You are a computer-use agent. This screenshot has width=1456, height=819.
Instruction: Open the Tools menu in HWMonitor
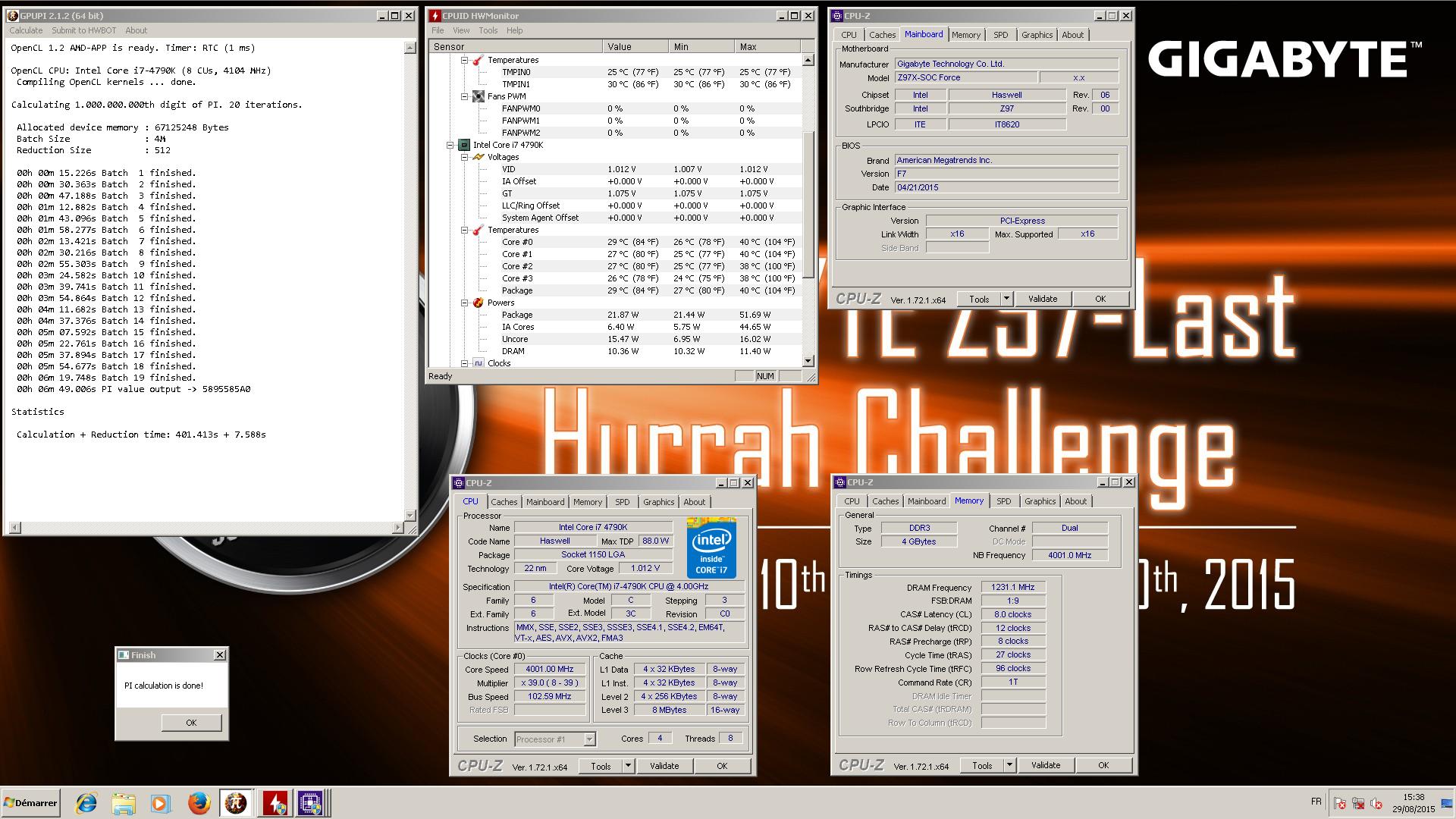[x=488, y=30]
